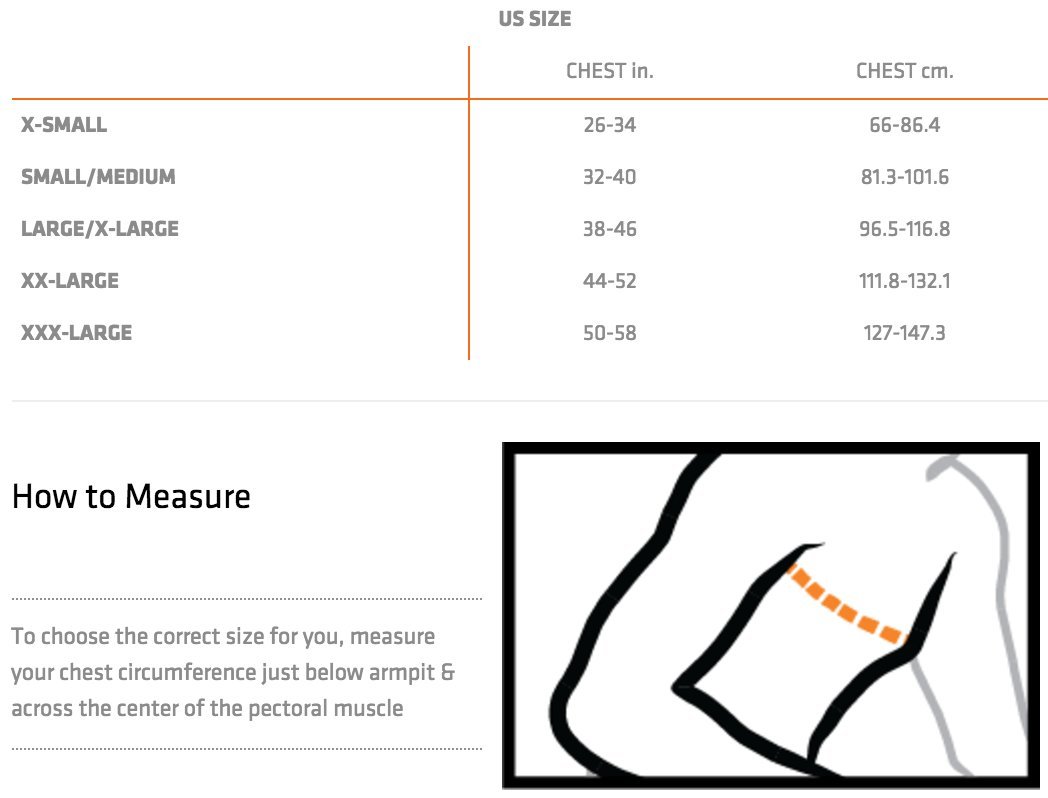1048x798 pixels.
Task: Click the 38-46 chest inches value
Action: (610, 229)
